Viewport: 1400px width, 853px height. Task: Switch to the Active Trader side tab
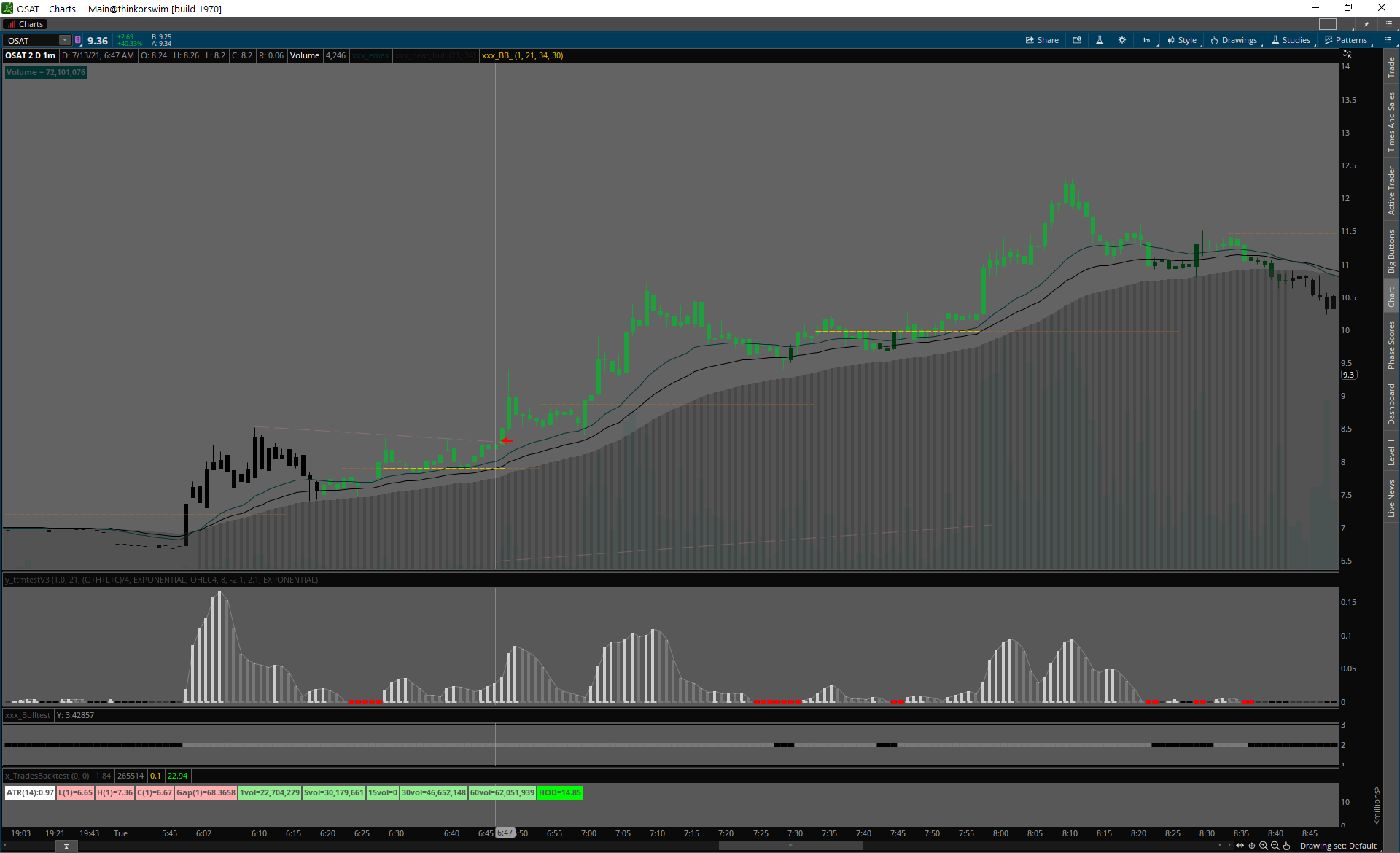(1391, 190)
